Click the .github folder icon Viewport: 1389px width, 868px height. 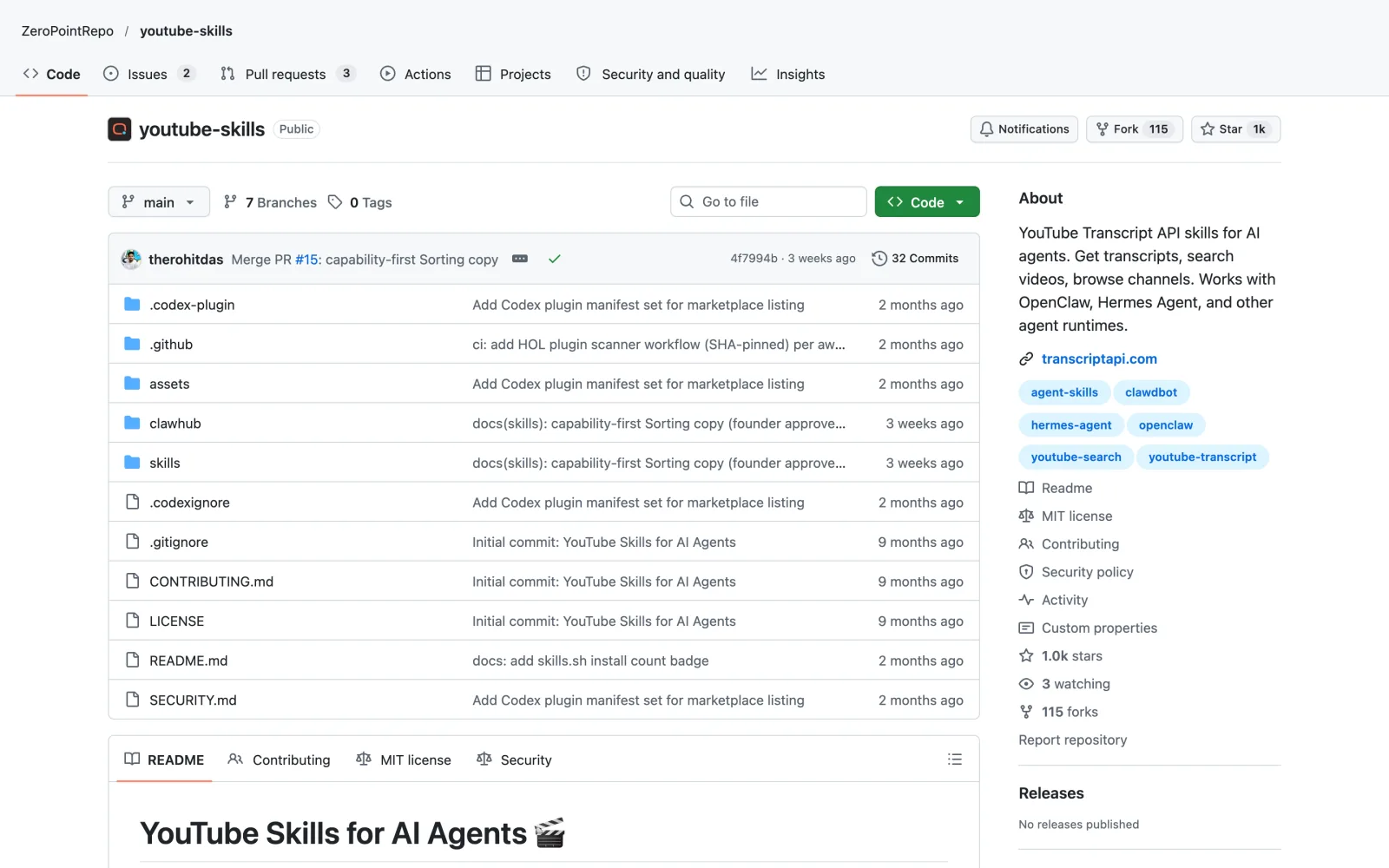(132, 344)
